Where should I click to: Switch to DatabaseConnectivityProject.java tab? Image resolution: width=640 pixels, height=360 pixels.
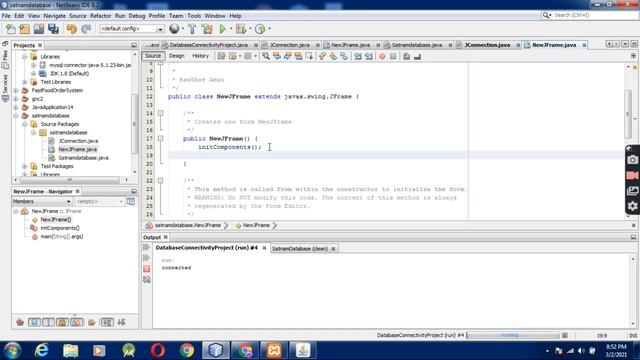click(x=209, y=45)
